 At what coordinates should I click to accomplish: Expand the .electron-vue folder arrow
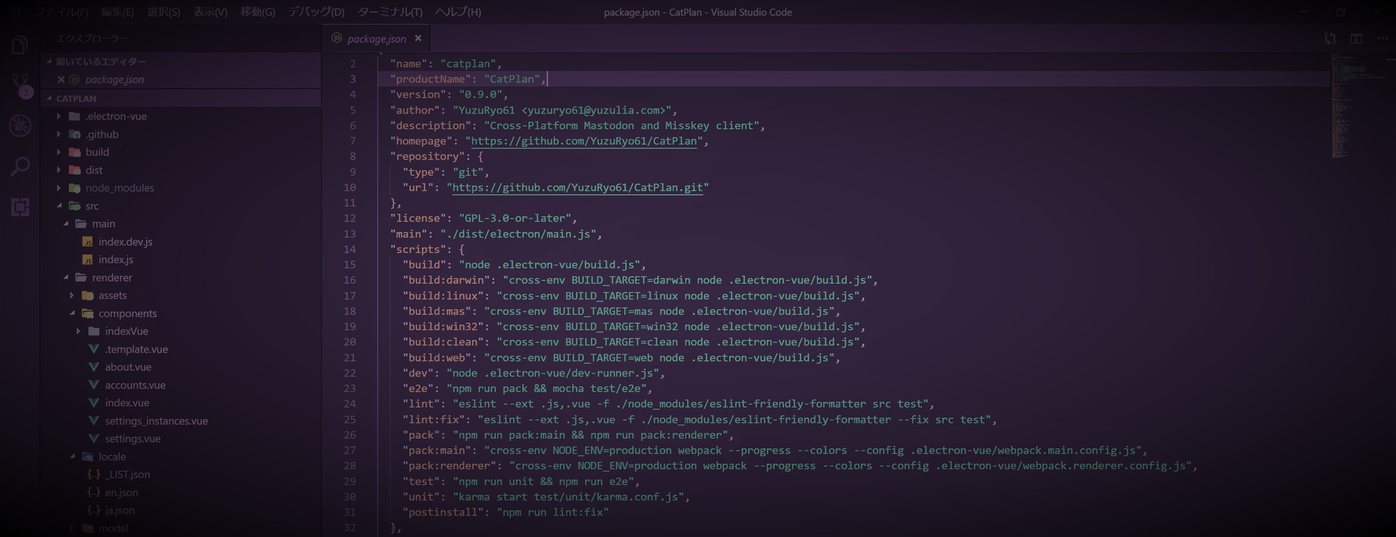click(59, 116)
